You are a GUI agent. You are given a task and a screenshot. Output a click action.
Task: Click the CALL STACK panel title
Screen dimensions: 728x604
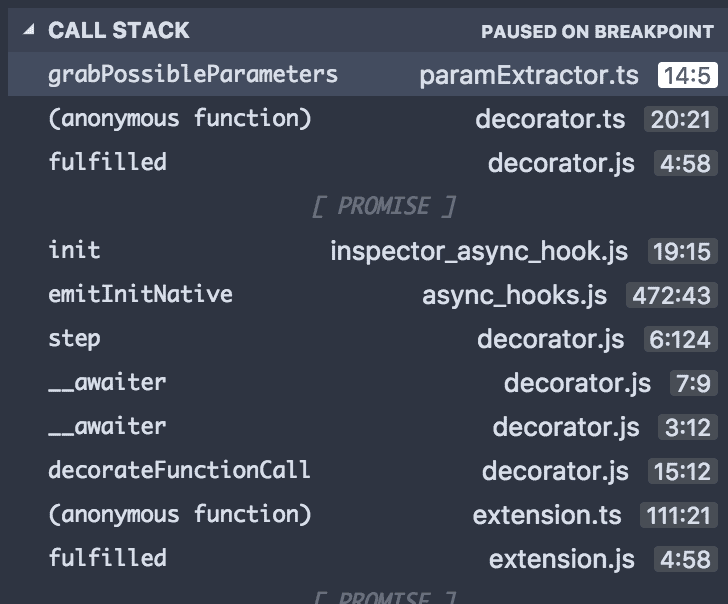point(118,30)
